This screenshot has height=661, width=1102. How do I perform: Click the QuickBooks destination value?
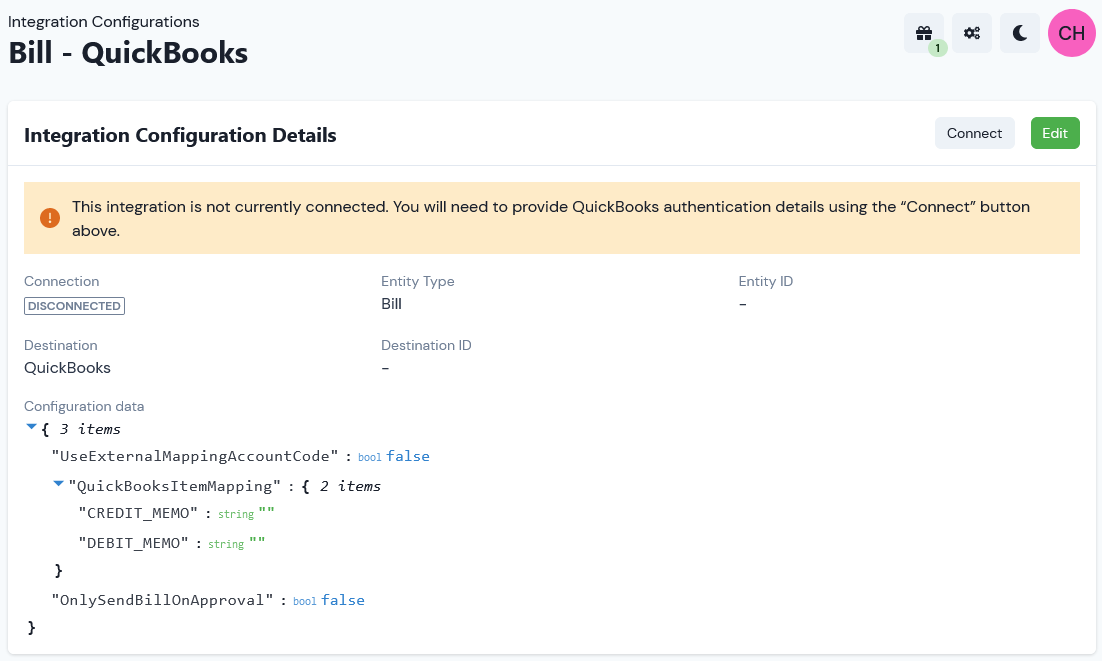pyautogui.click(x=67, y=367)
